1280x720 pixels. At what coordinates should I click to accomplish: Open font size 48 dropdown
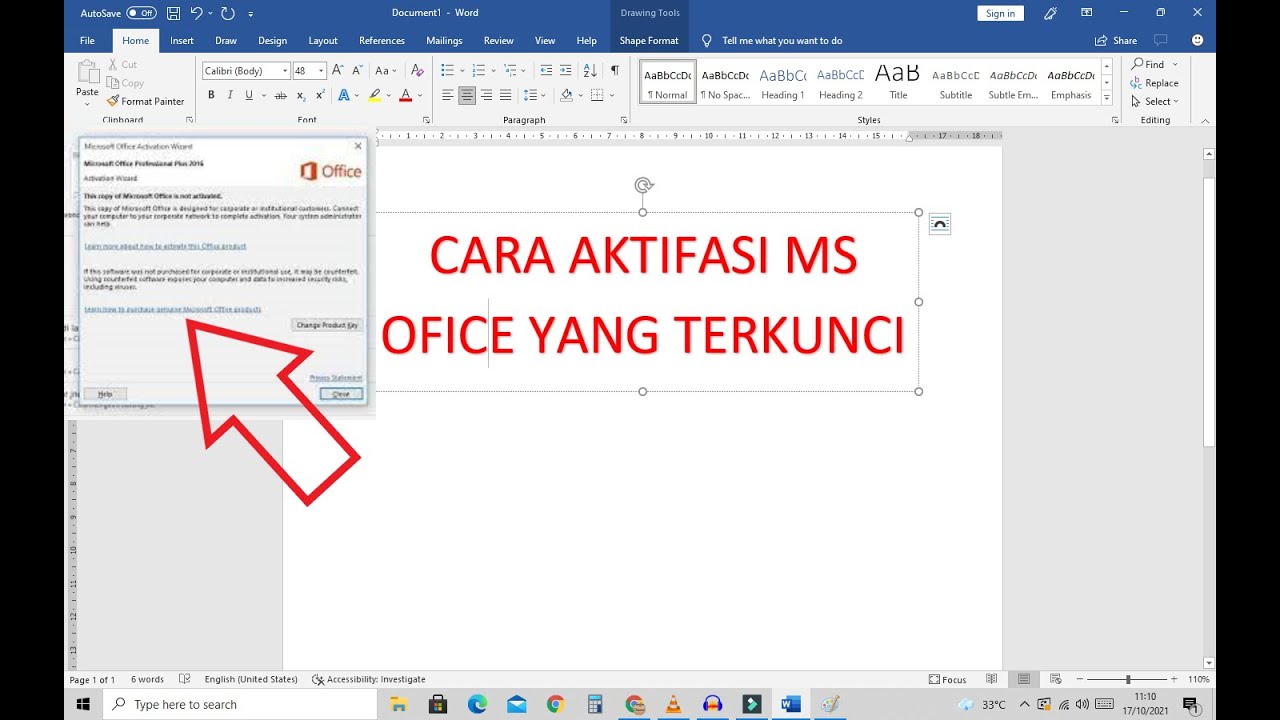point(321,71)
